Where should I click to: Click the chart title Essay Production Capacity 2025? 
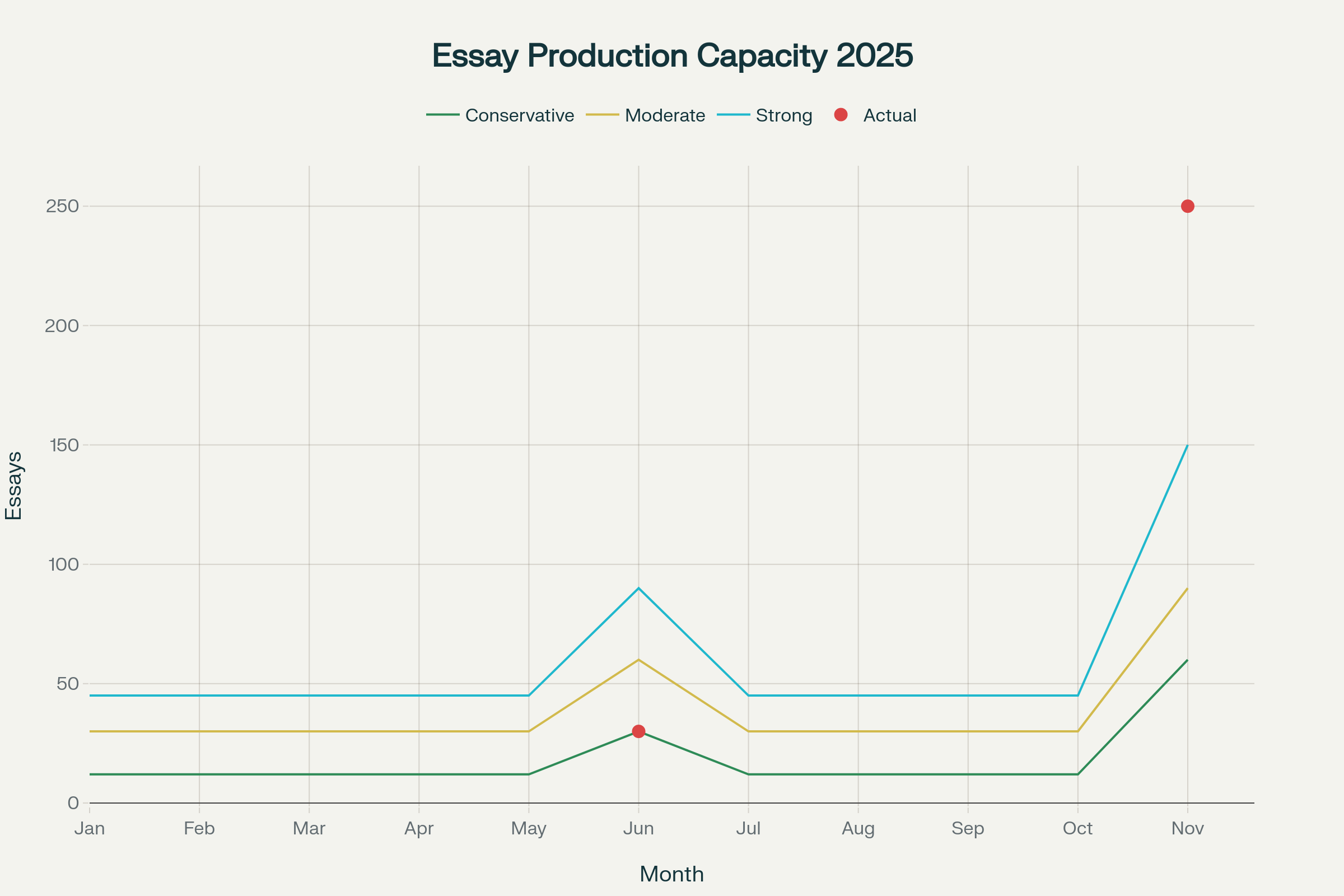672,55
